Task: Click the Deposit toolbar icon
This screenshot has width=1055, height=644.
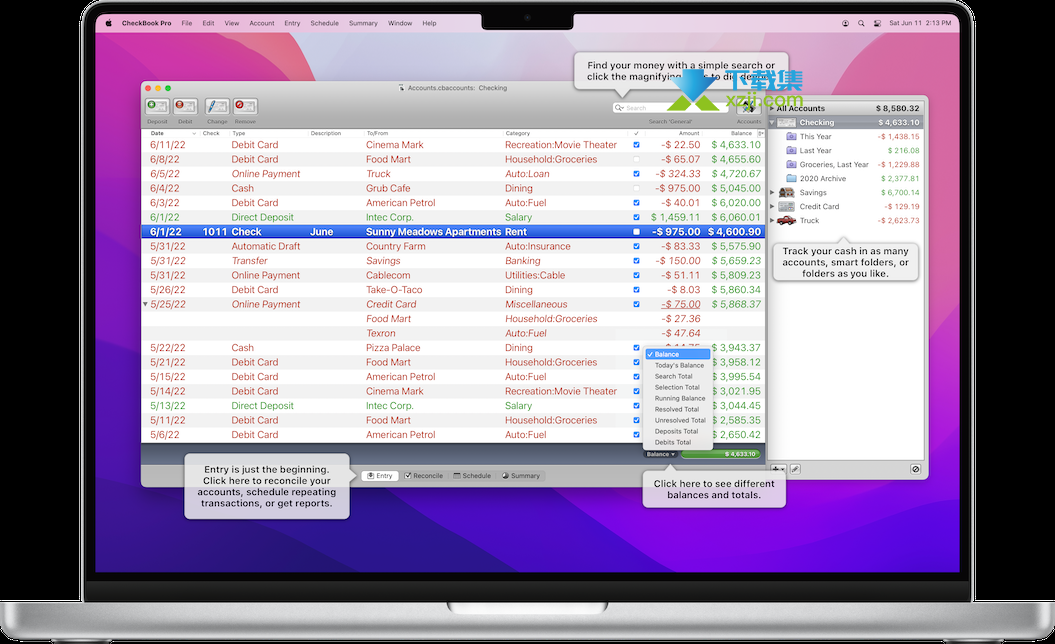Action: [157, 106]
